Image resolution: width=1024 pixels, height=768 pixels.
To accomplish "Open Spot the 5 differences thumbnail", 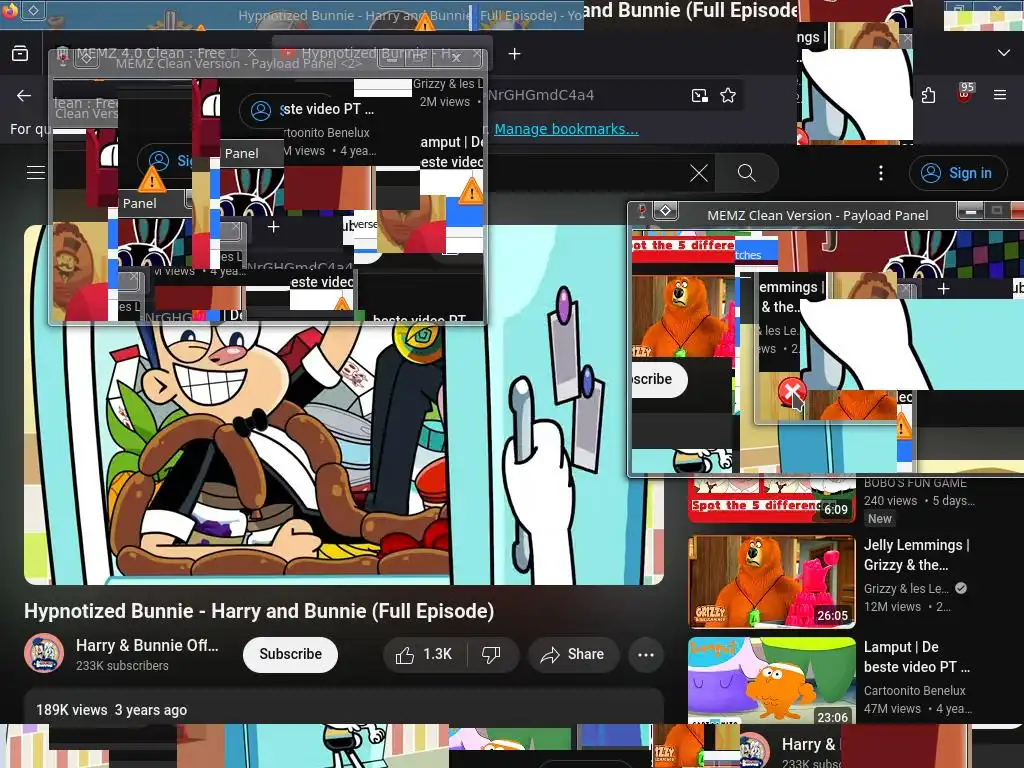I will (x=771, y=501).
